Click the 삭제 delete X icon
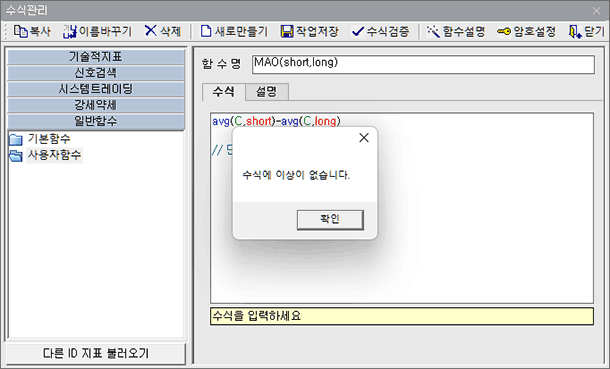Viewport: 610px width, 369px height. click(x=151, y=31)
